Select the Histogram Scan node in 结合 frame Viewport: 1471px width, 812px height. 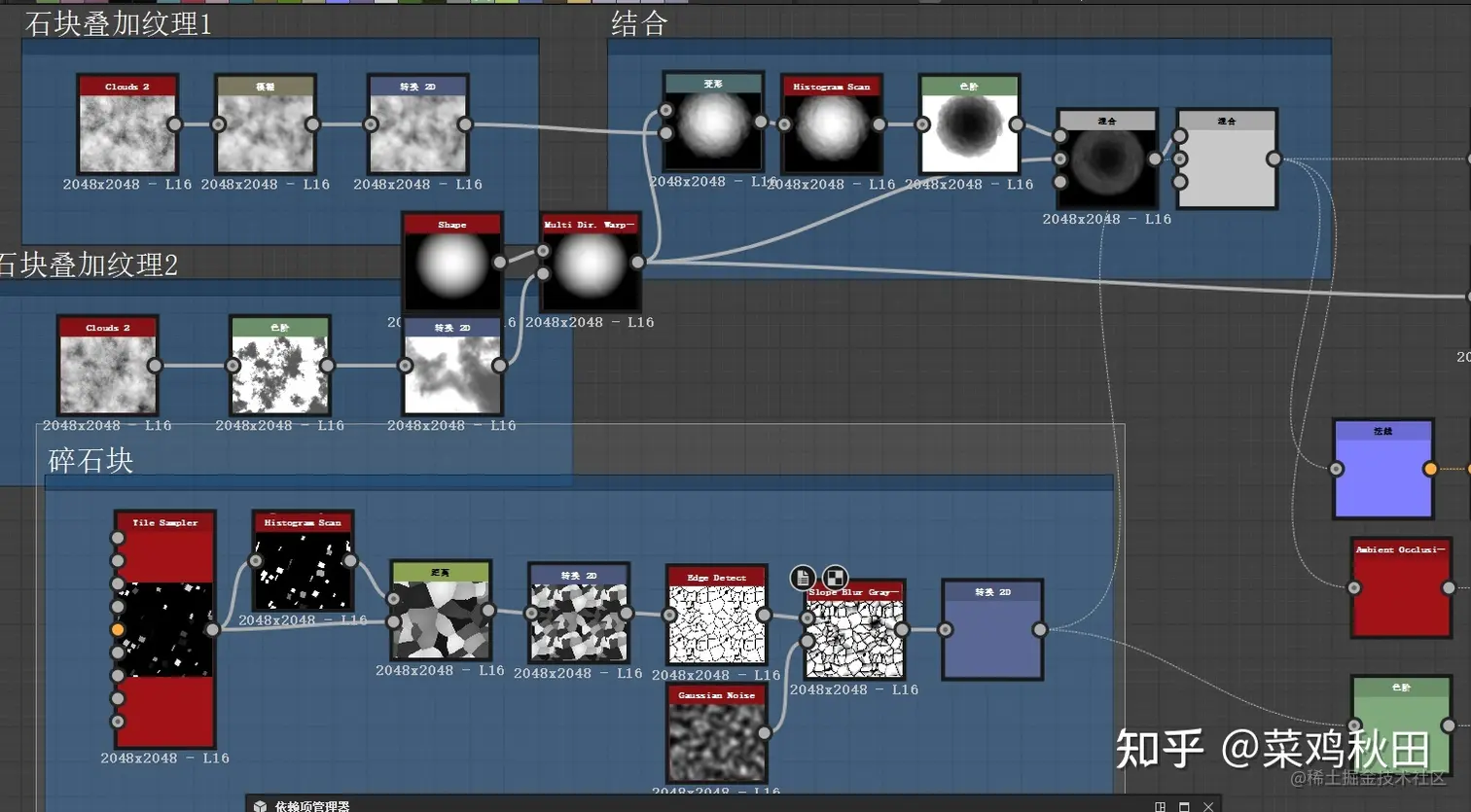(832, 124)
